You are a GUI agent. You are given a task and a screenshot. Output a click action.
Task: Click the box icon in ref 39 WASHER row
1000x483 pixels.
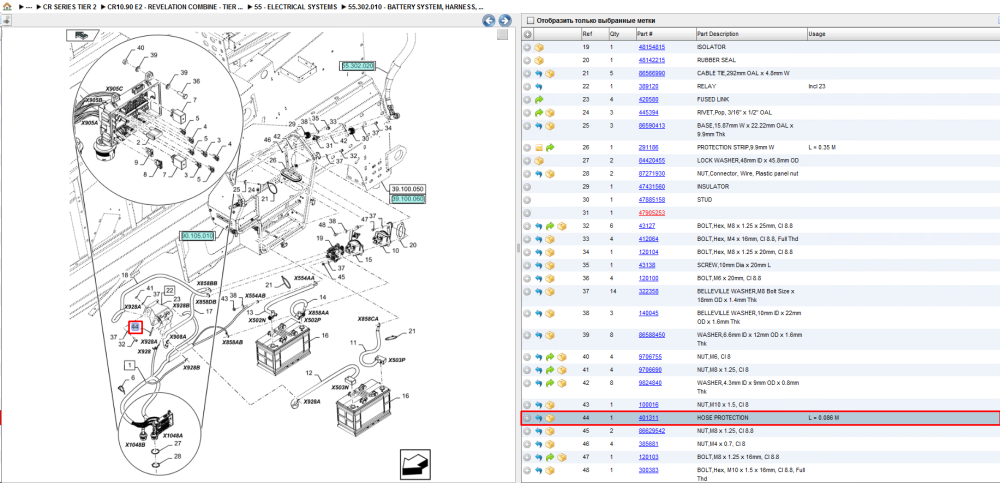click(550, 334)
